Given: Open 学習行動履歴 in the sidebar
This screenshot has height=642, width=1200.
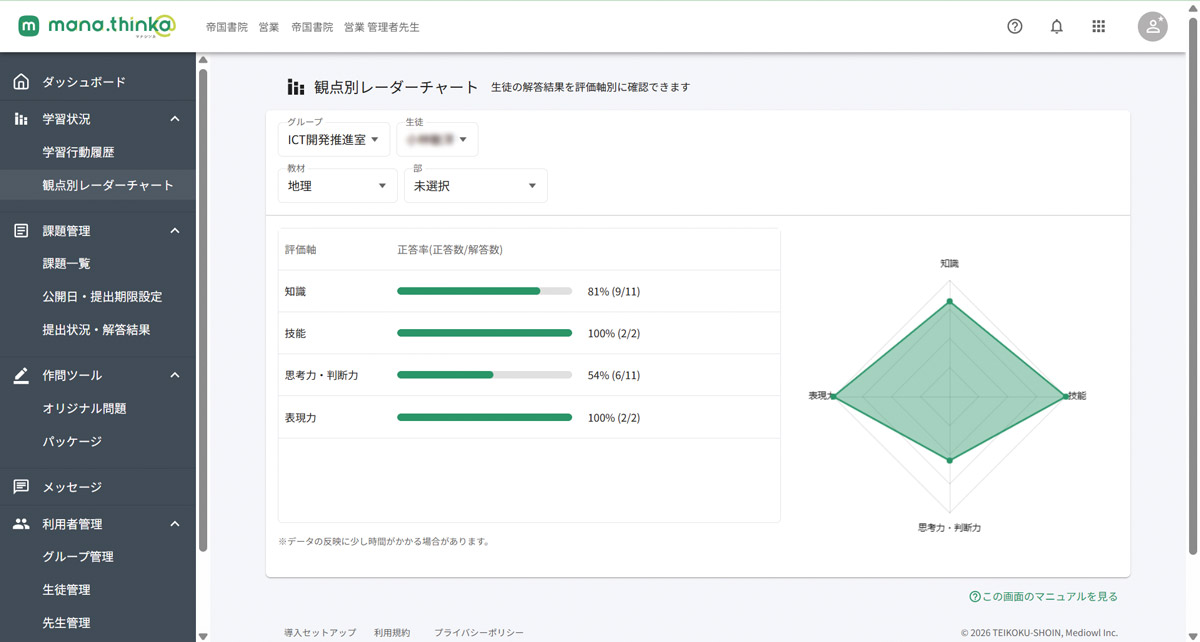Looking at the screenshot, I should (78, 153).
